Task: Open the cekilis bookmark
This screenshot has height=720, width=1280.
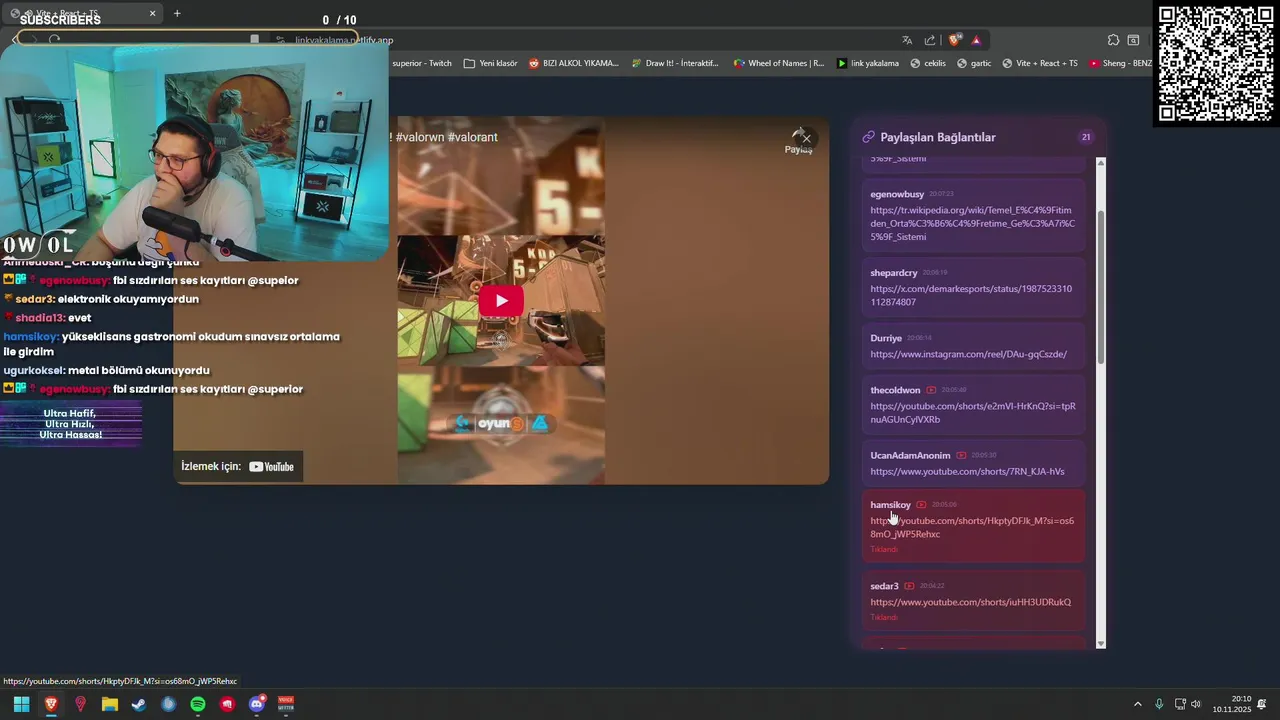Action: point(928,63)
